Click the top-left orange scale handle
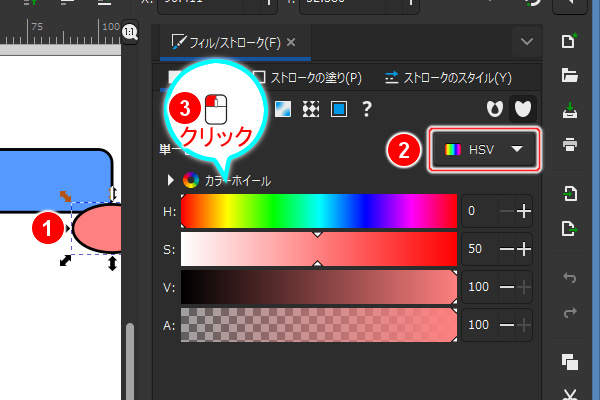The height and width of the screenshot is (400, 600). tap(65, 196)
